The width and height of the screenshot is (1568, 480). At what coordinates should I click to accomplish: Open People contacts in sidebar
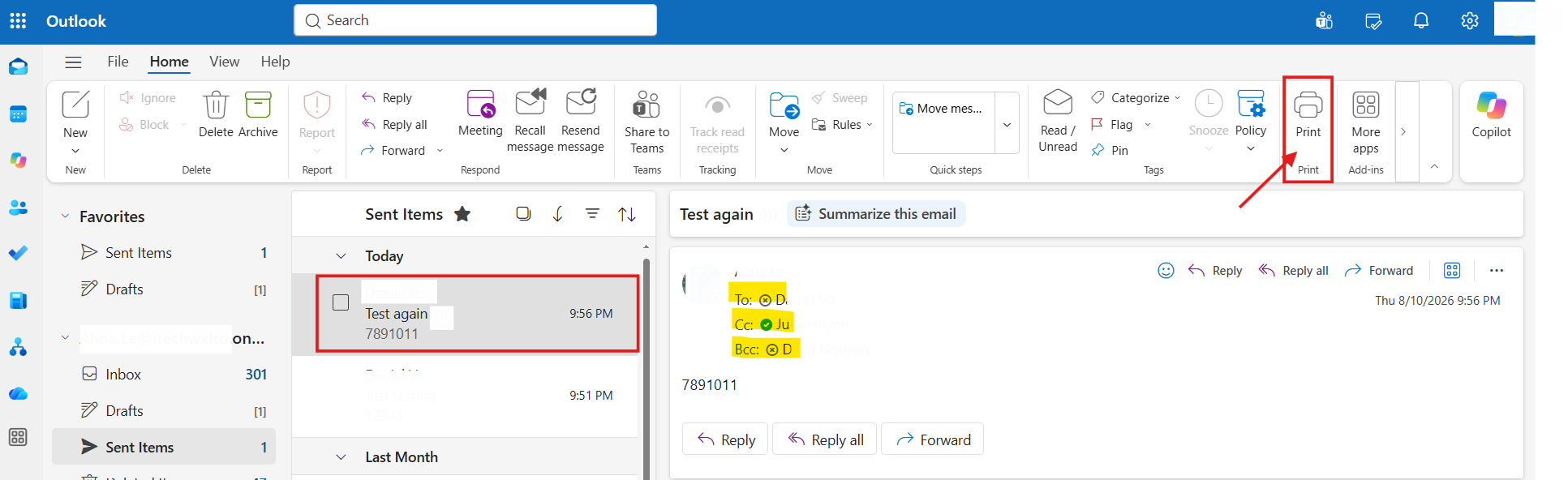pyautogui.click(x=18, y=208)
